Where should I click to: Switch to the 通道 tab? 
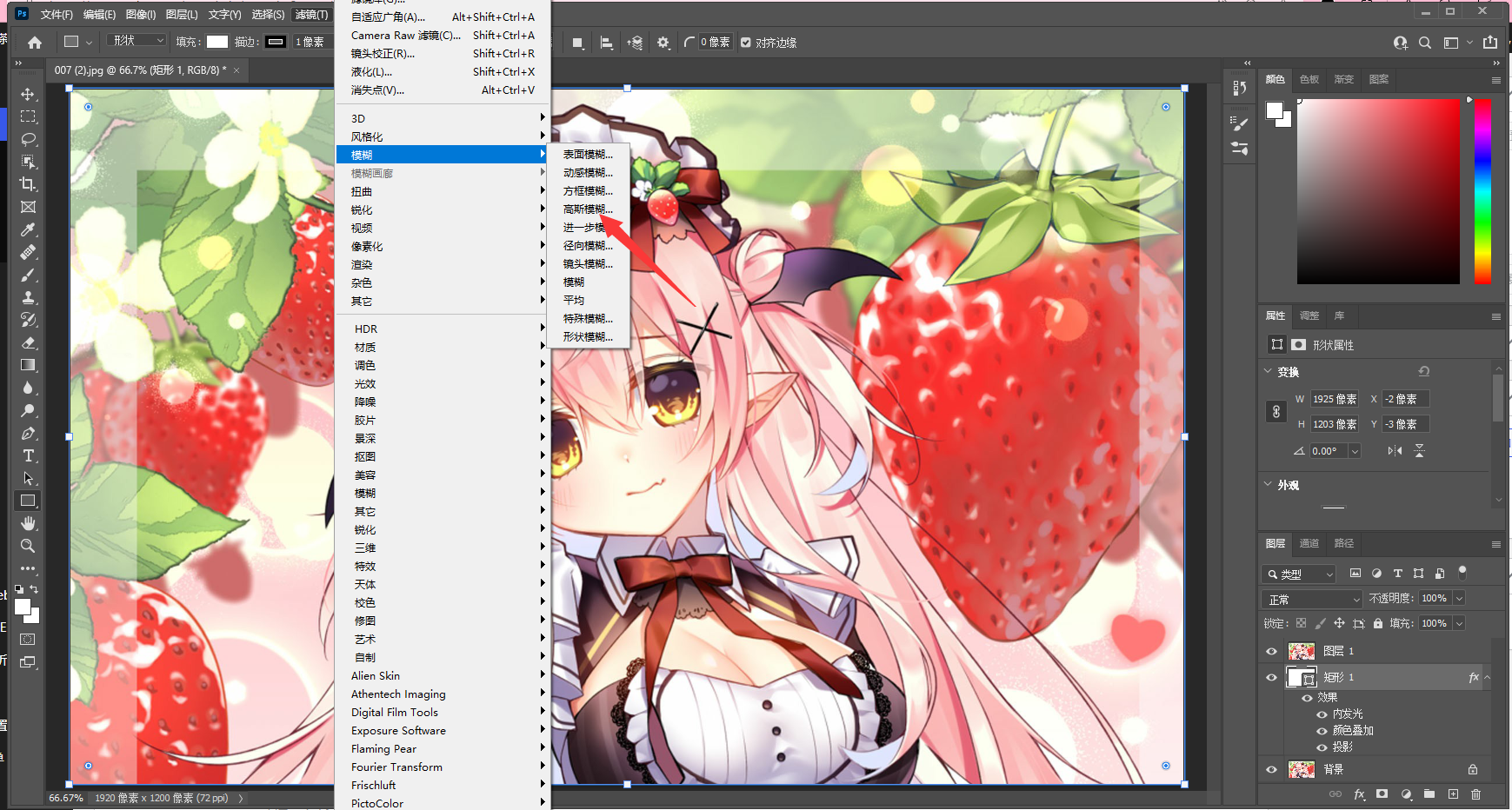(1309, 543)
